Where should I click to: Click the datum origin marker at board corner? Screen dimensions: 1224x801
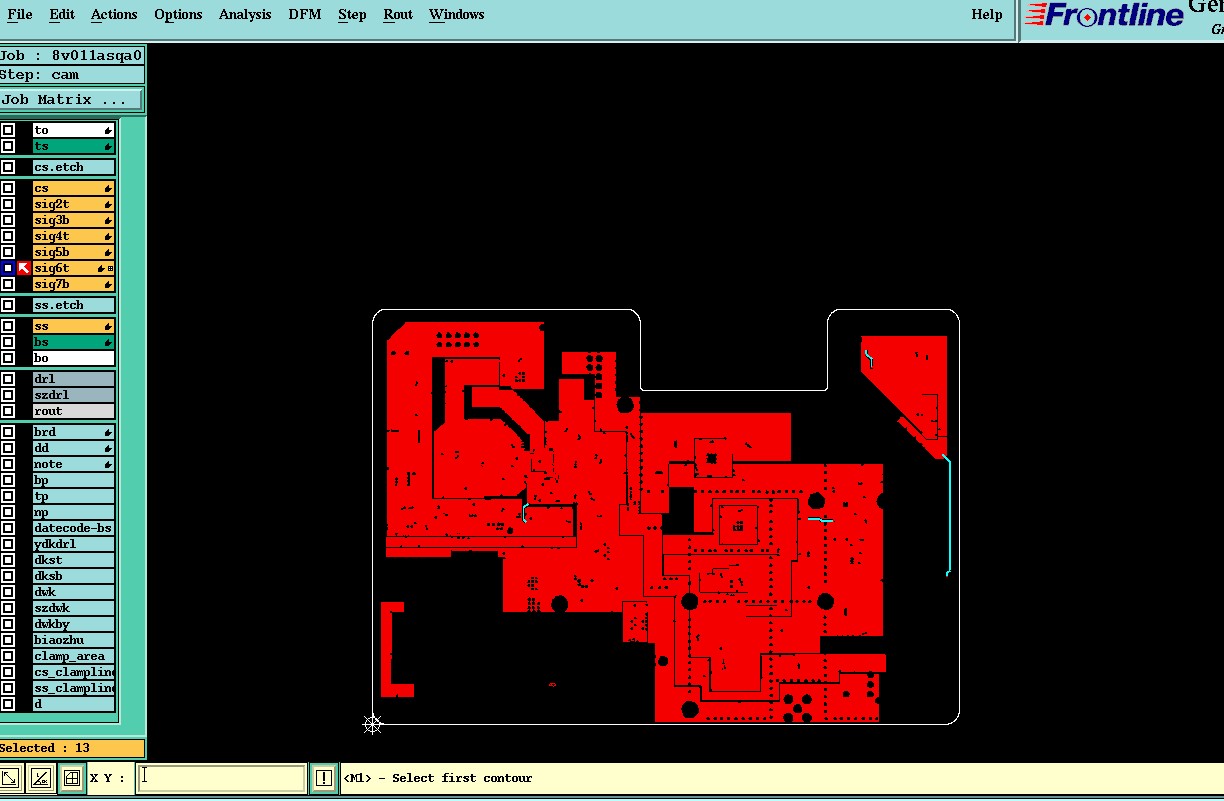(x=372, y=724)
